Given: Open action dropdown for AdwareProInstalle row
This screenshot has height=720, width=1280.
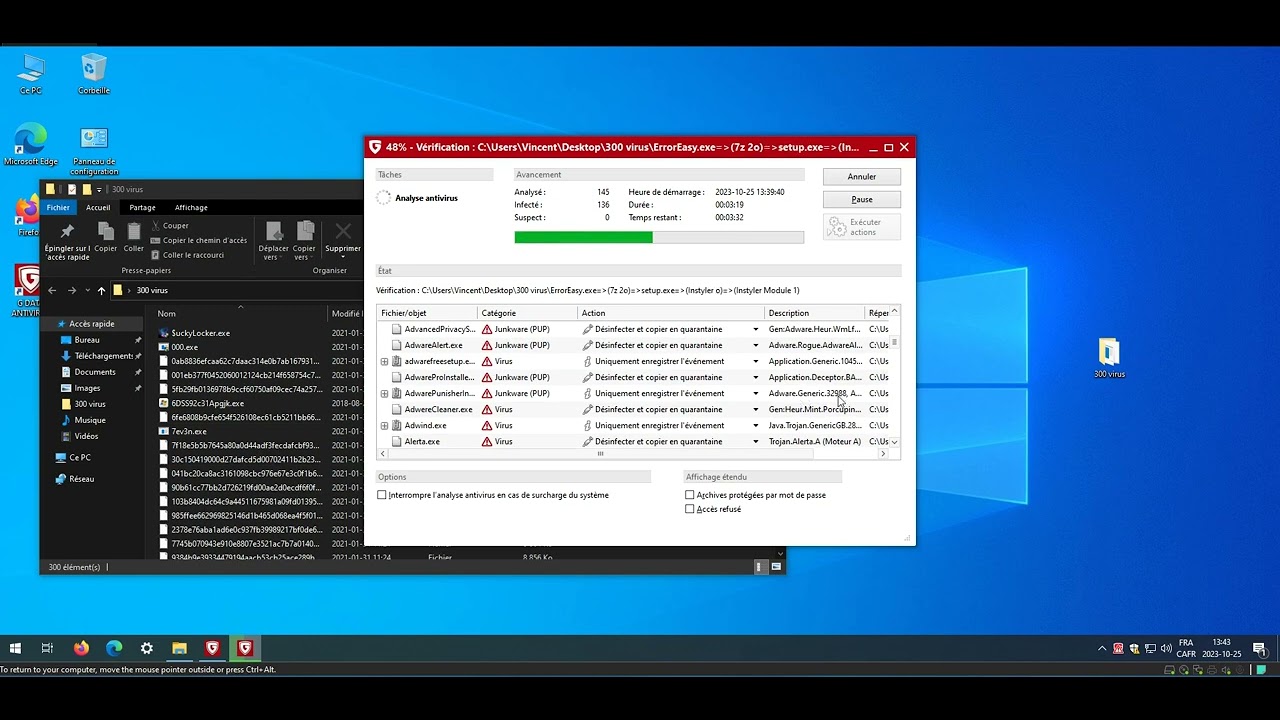Looking at the screenshot, I should [755, 377].
